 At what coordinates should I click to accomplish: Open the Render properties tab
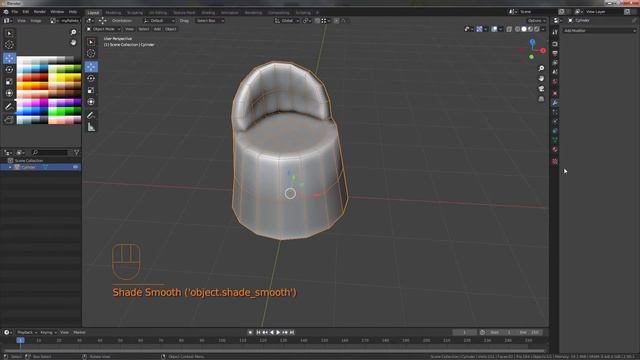point(555,44)
